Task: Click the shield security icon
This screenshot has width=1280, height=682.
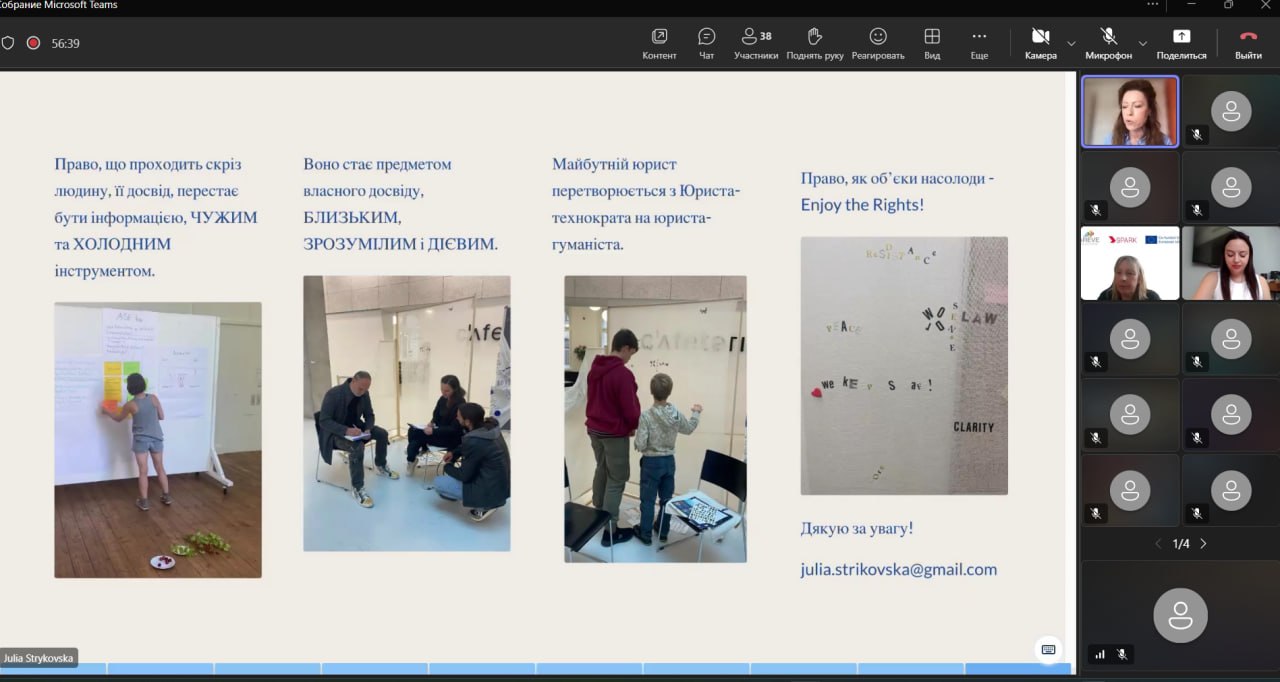Action: click(8, 43)
